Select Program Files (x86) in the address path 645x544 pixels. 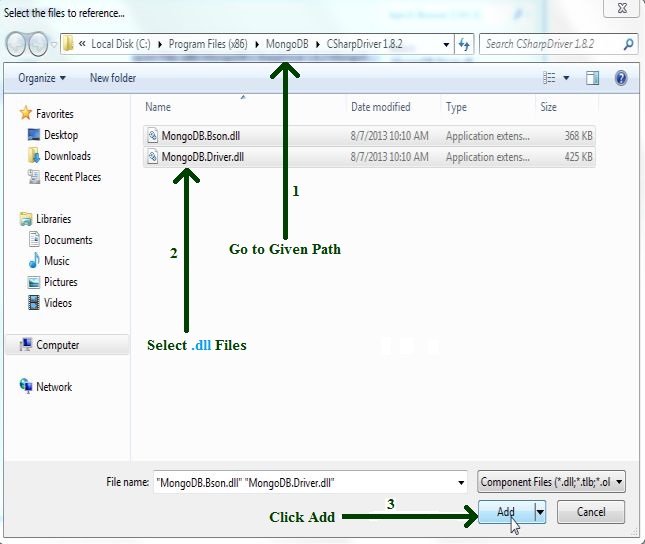tap(208, 44)
